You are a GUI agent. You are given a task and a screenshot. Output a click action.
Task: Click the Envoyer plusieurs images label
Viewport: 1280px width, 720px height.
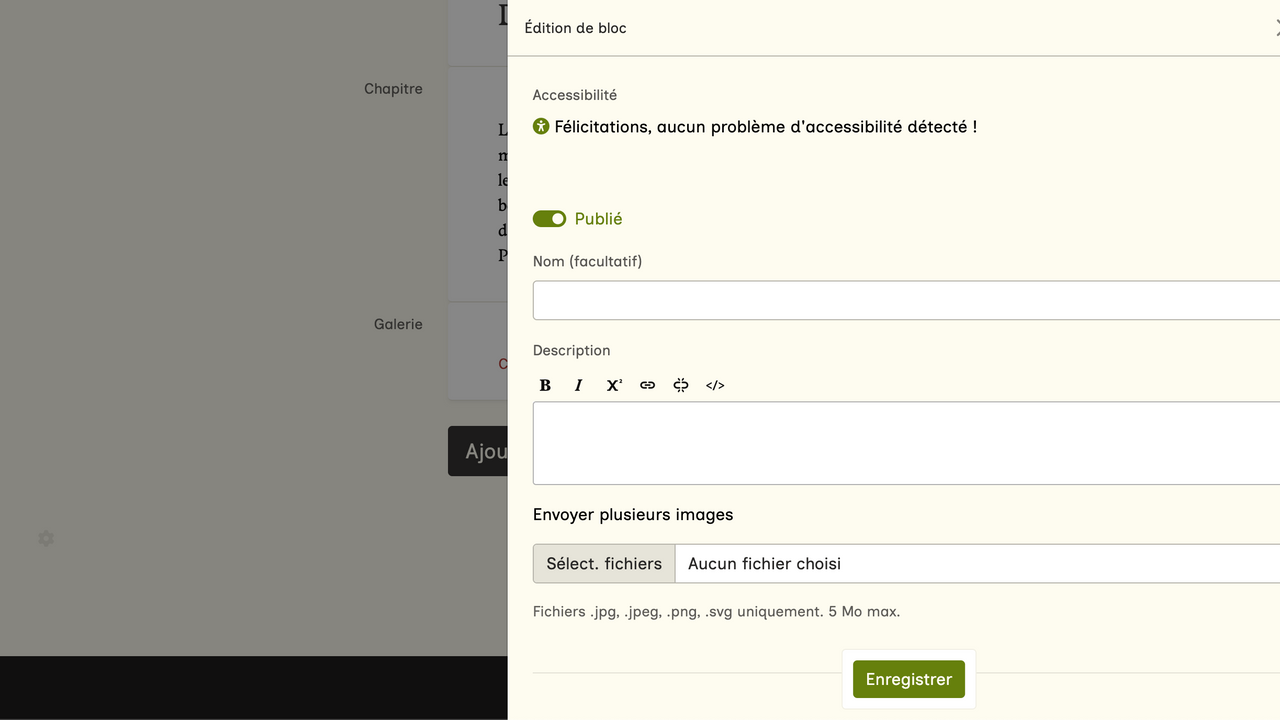coord(633,514)
